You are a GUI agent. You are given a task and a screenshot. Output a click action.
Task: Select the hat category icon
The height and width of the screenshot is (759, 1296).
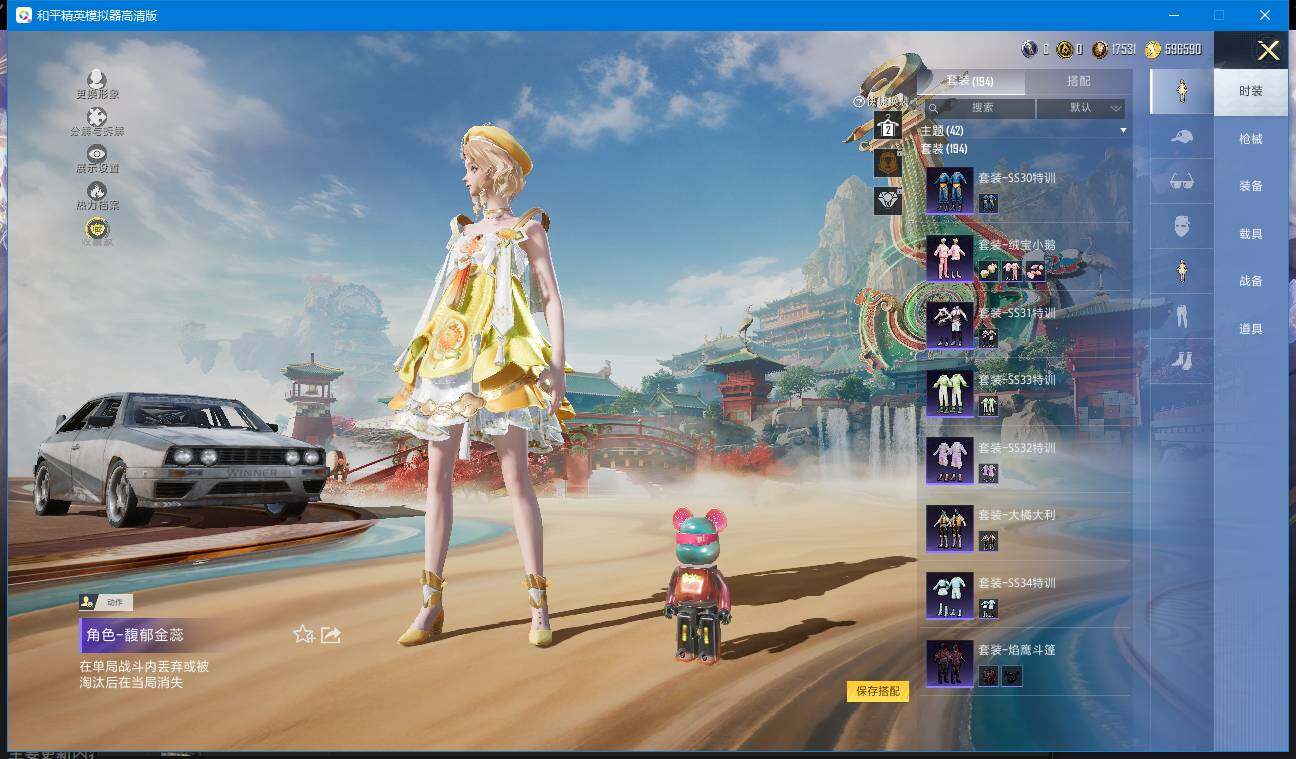tap(1181, 137)
